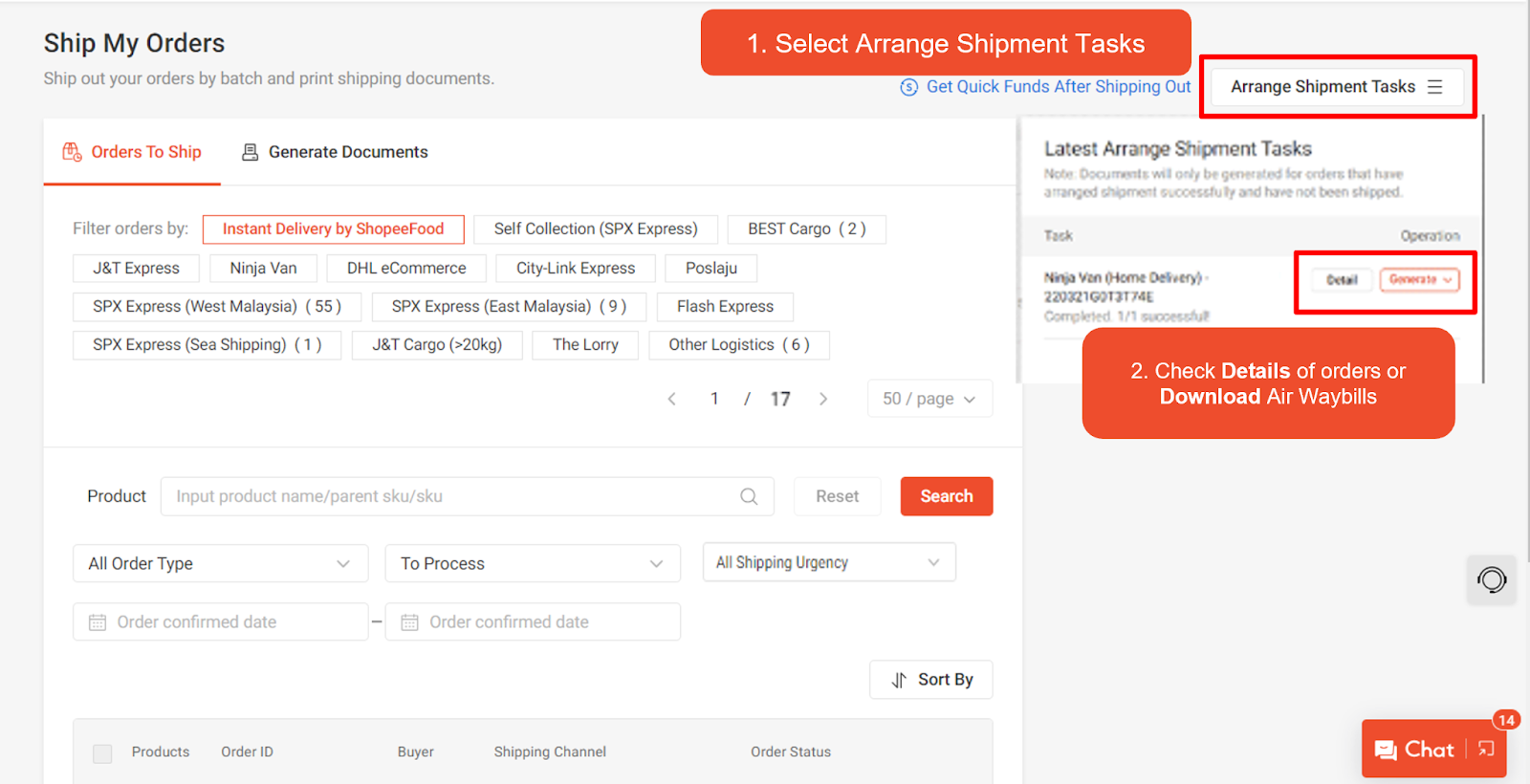Click the magnifier icon in product field

point(749,496)
